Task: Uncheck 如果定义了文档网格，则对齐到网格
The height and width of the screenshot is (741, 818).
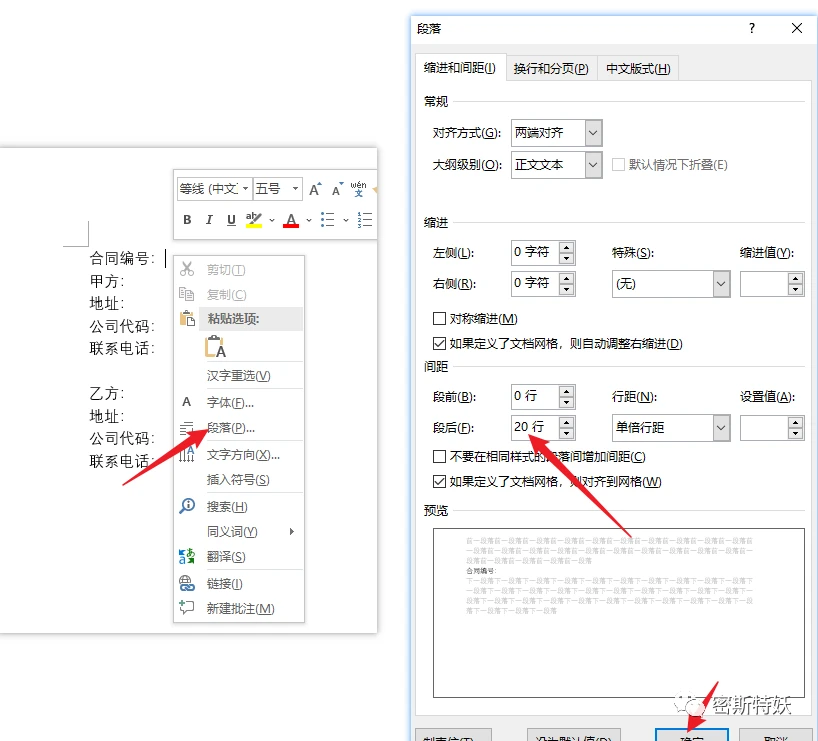Action: 440,481
